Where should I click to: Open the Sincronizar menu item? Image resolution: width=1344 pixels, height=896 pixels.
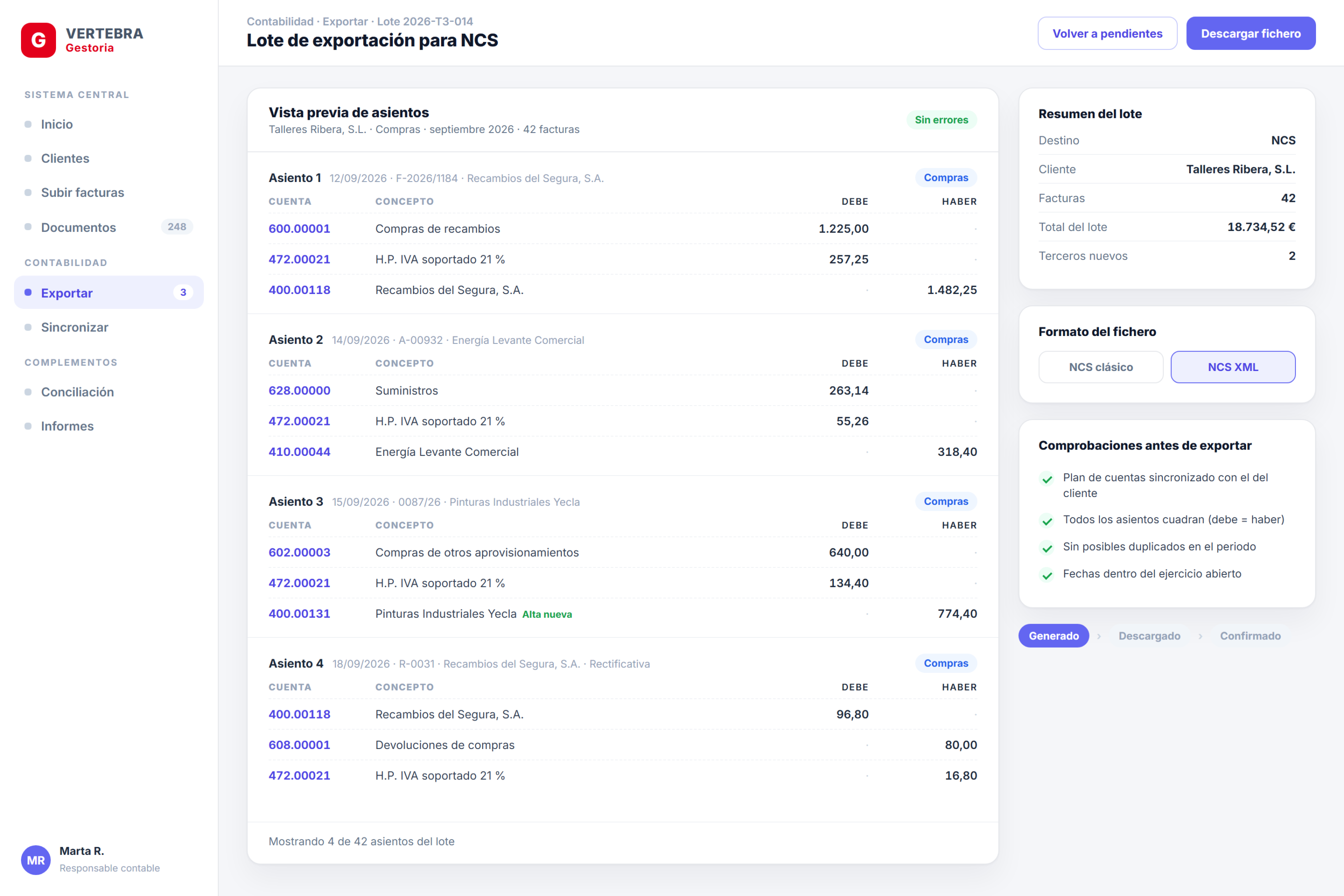(x=109, y=327)
